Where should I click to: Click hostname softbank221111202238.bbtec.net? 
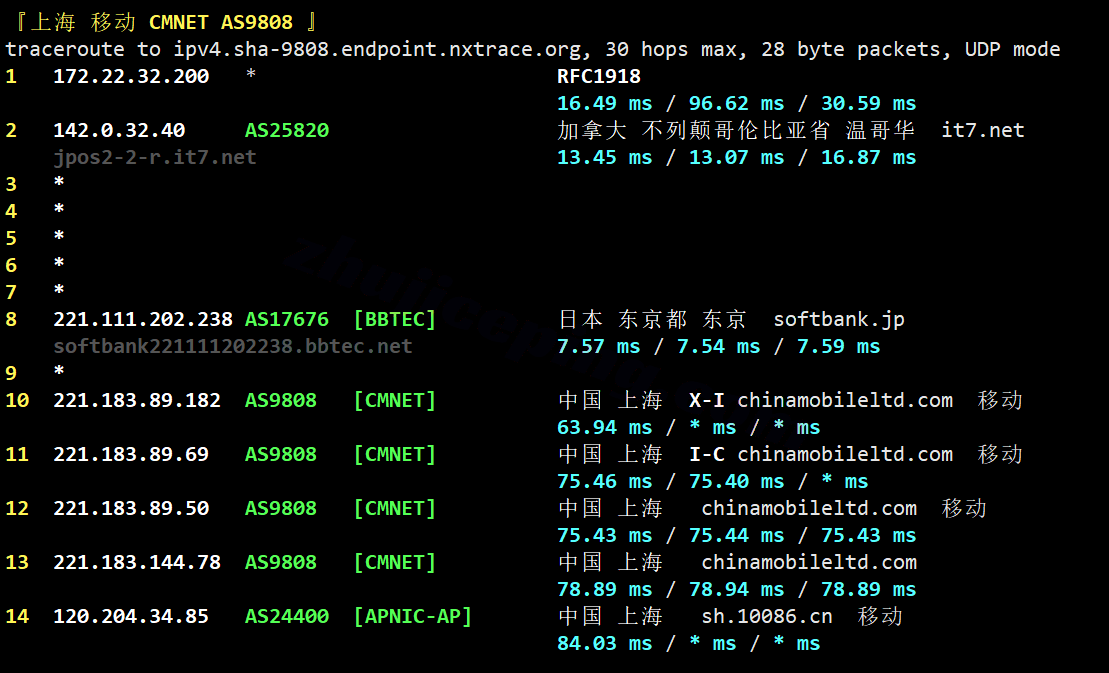tap(233, 346)
